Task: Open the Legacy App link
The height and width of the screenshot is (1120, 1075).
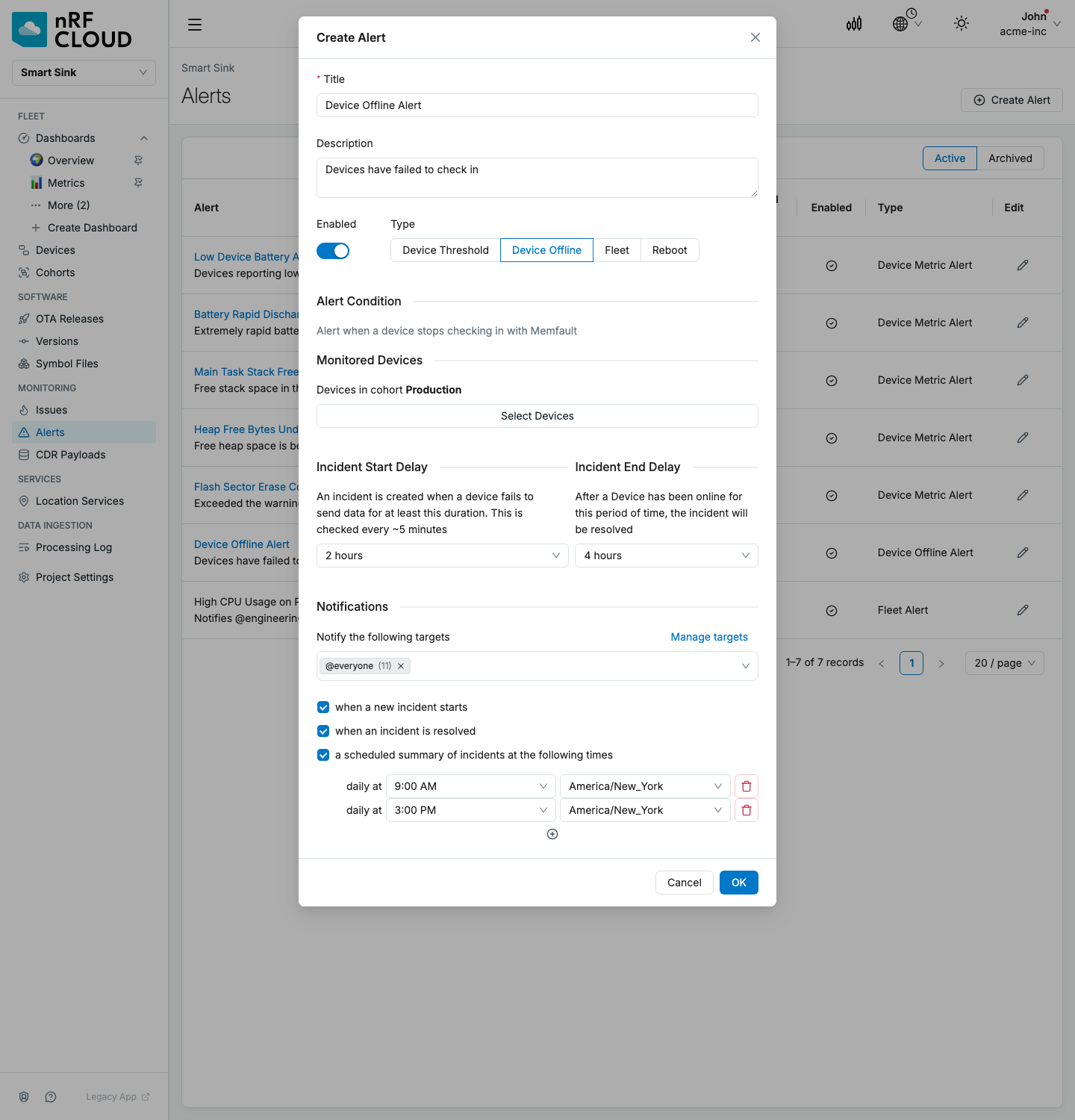Action: [118, 1097]
